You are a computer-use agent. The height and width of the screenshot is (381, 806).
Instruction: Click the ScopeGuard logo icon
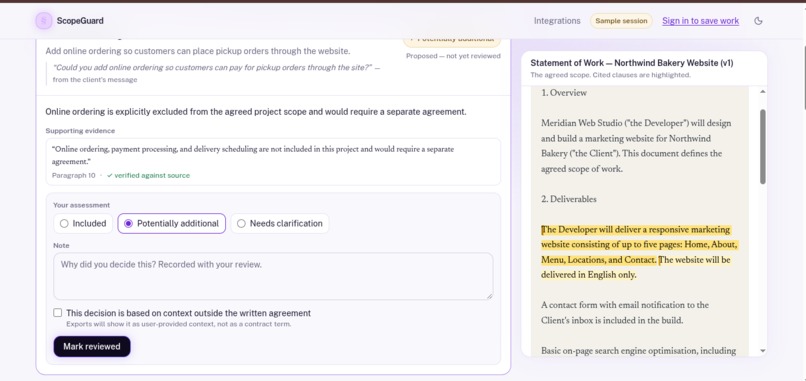(44, 21)
